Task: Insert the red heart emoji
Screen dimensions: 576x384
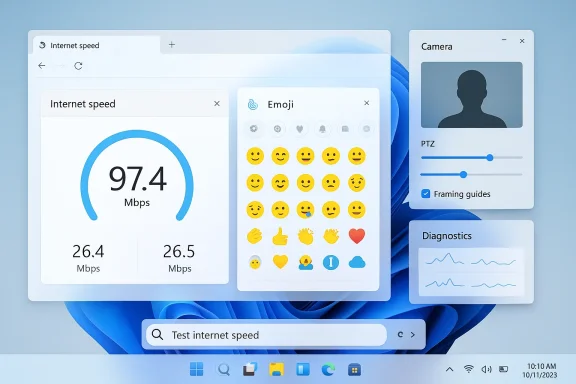Action: pos(357,236)
